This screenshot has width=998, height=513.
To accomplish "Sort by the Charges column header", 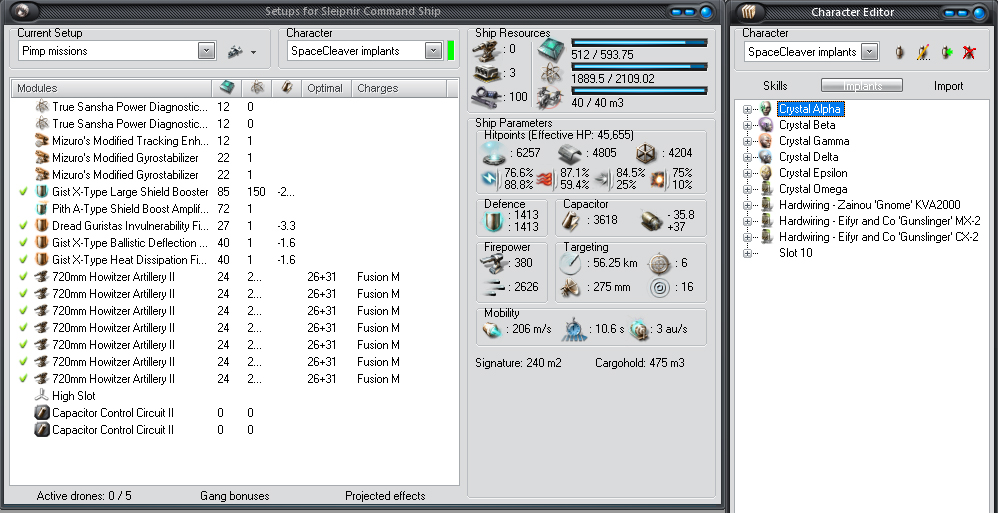I will tap(399, 88).
